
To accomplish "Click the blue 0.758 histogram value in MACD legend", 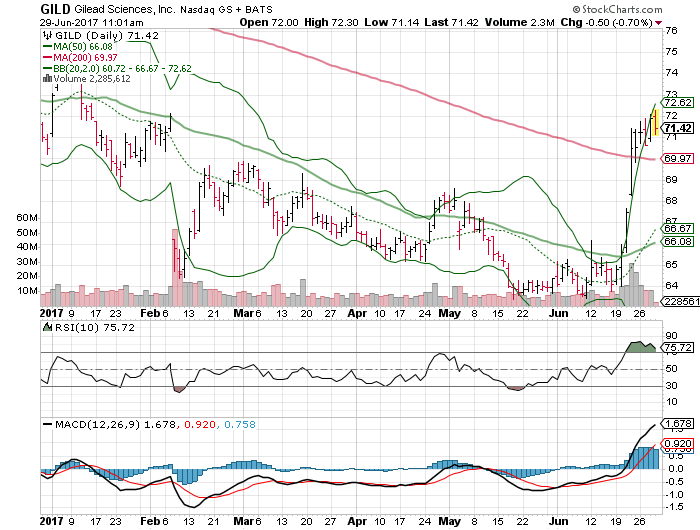I will (x=239, y=424).
